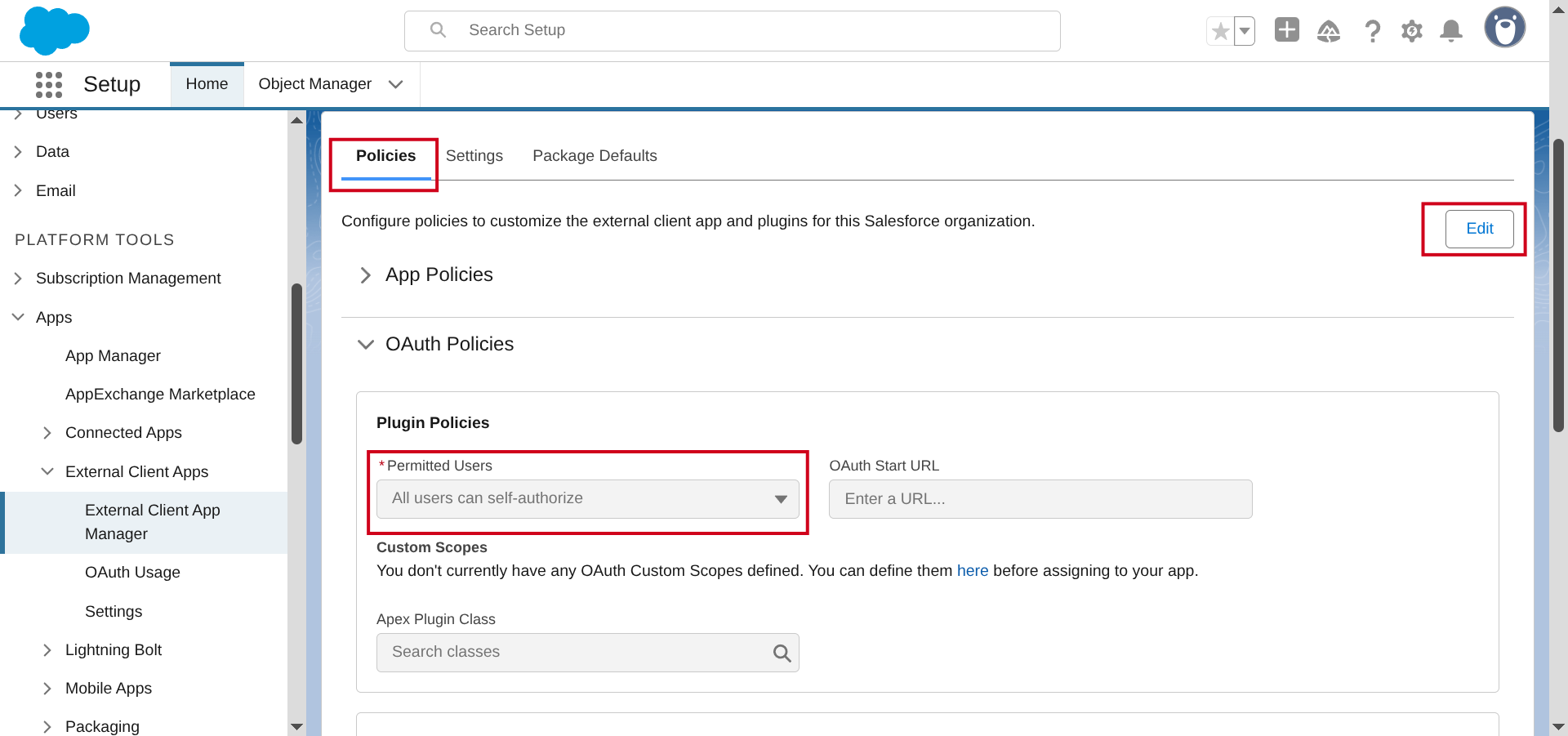Collapse the OAuth Policies section
1568x736 pixels.
[x=365, y=345]
